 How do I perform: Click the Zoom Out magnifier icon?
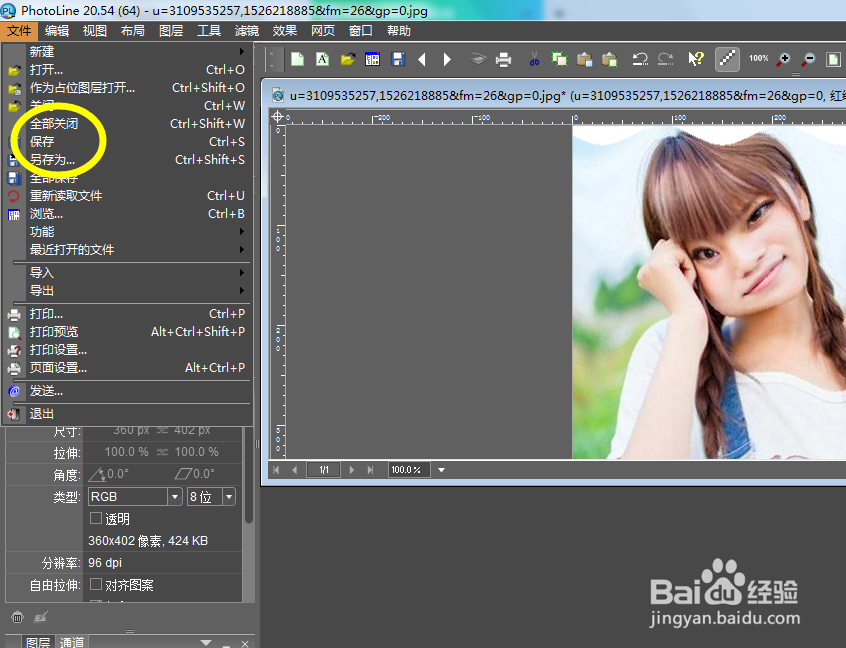tap(808, 59)
